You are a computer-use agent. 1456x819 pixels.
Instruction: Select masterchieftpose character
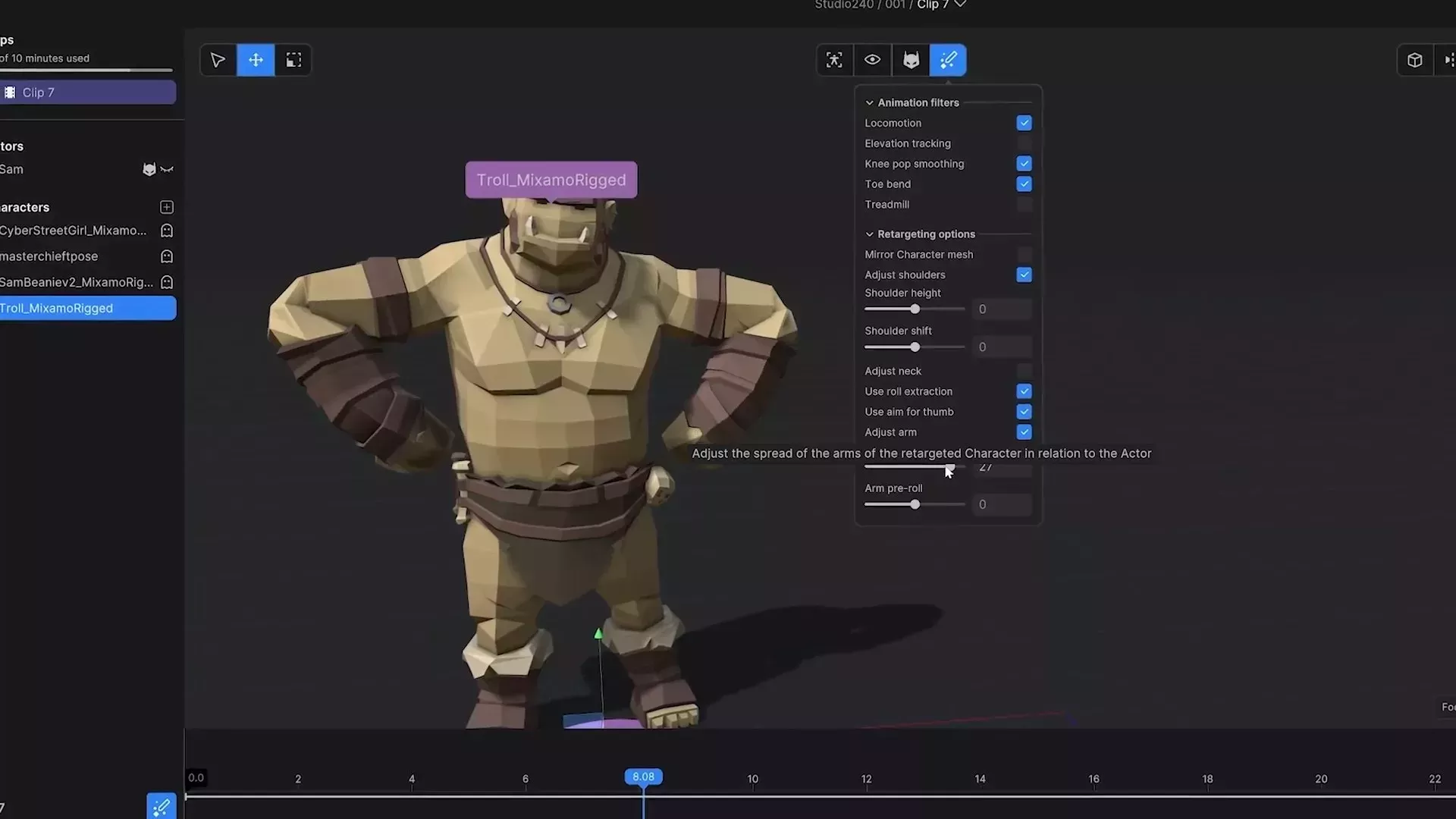49,256
